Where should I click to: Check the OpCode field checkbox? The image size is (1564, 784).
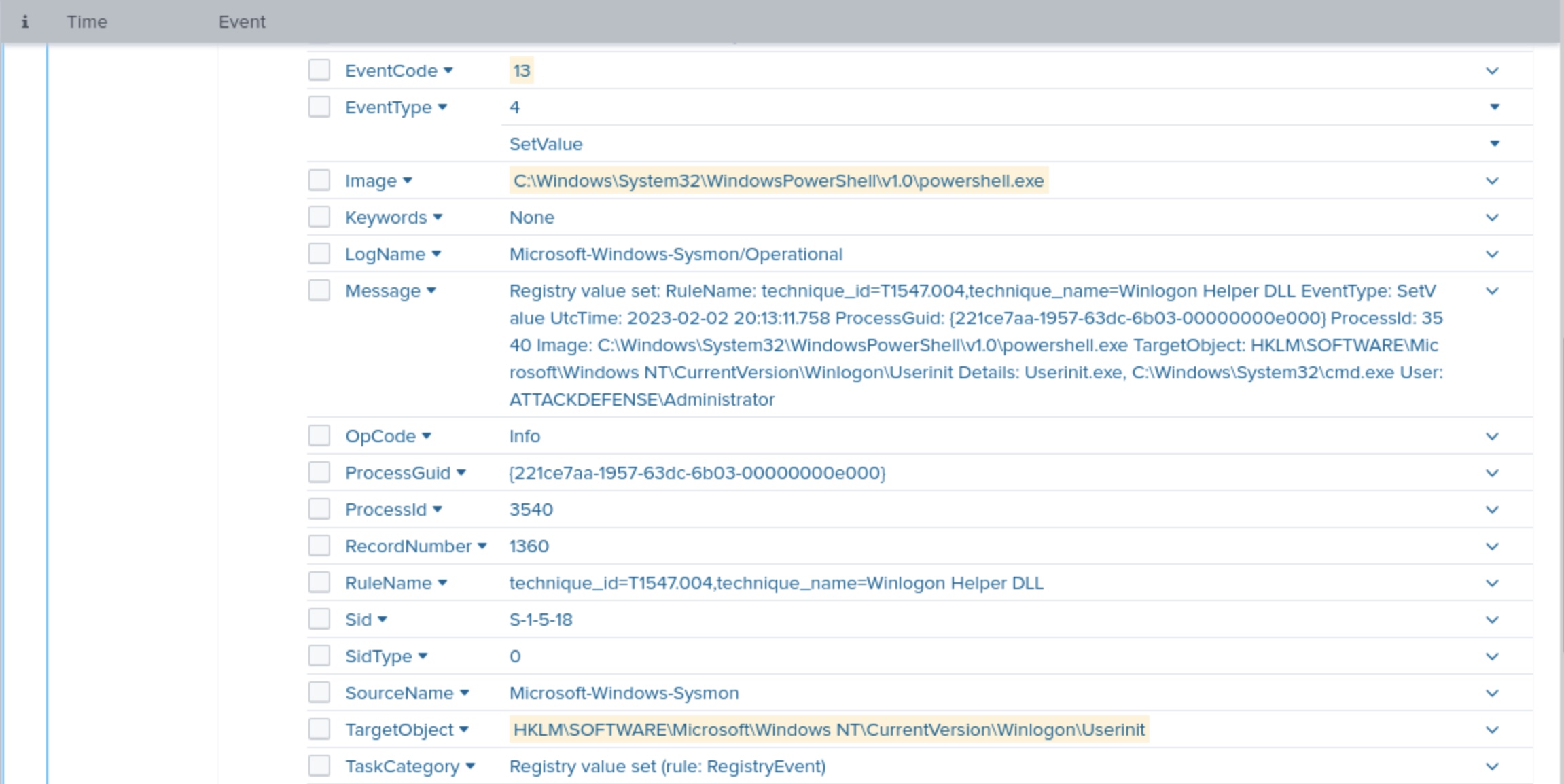[x=319, y=435]
